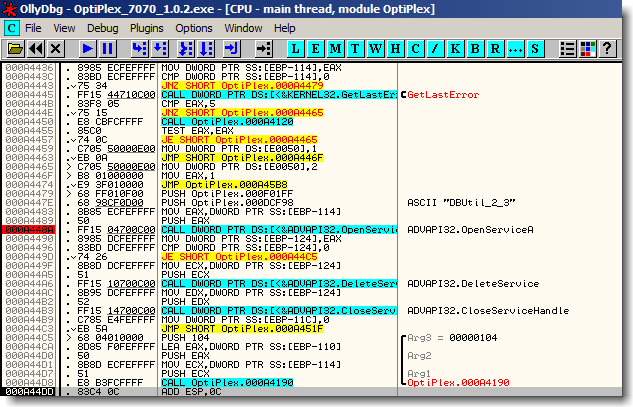Select the TEST EAX,EAX instruction

tap(197, 130)
